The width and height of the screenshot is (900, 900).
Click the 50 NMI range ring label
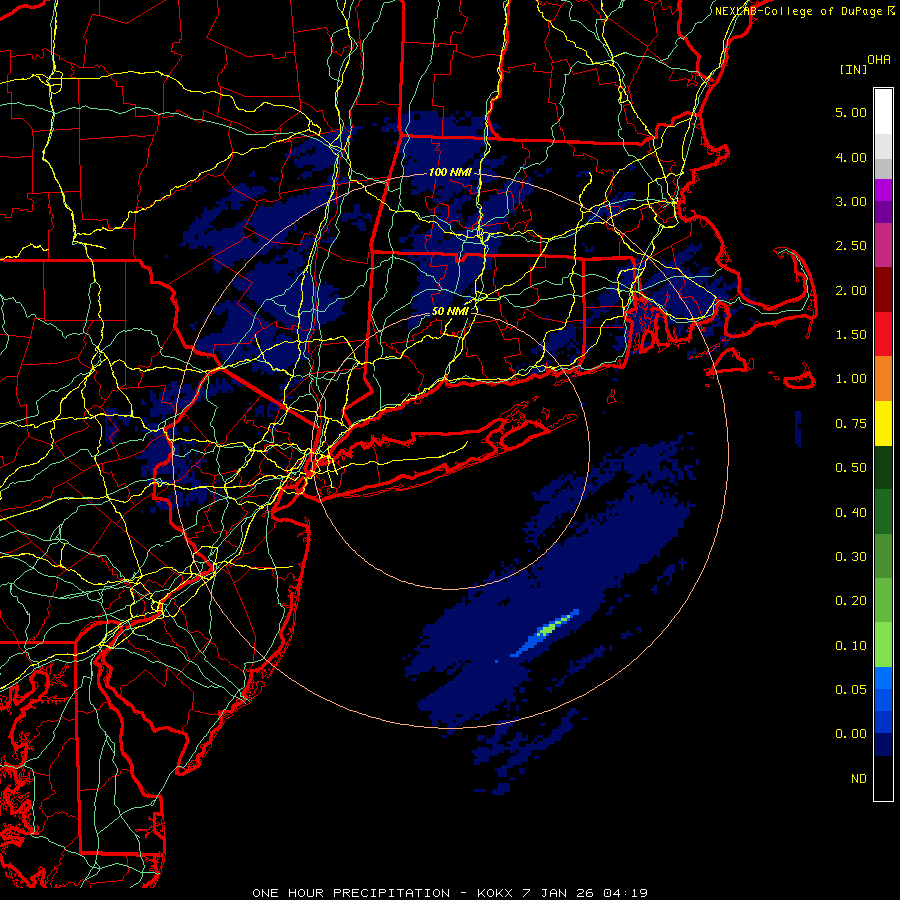coord(450,311)
